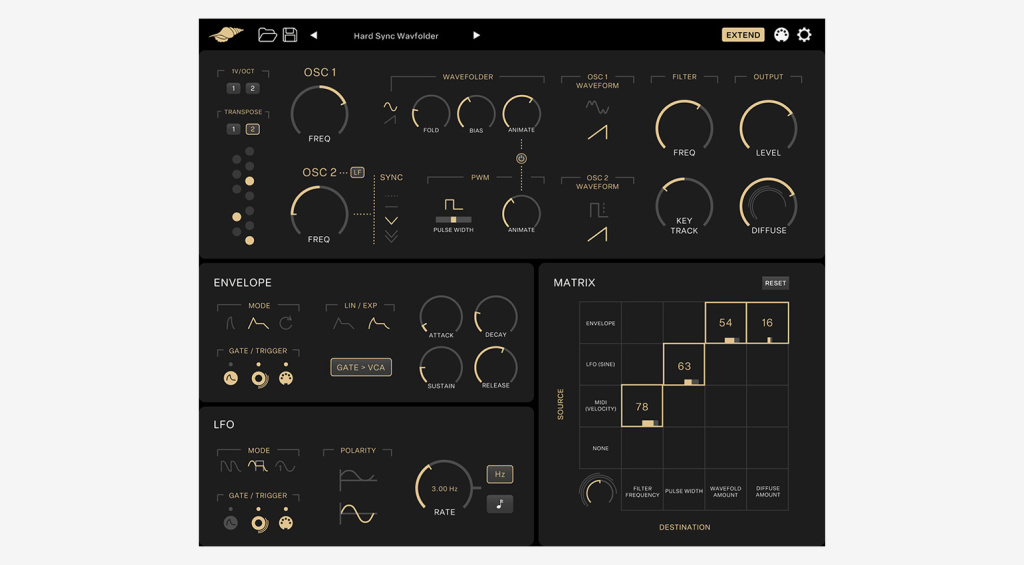Go to the next preset with right arrow

pyautogui.click(x=476, y=35)
